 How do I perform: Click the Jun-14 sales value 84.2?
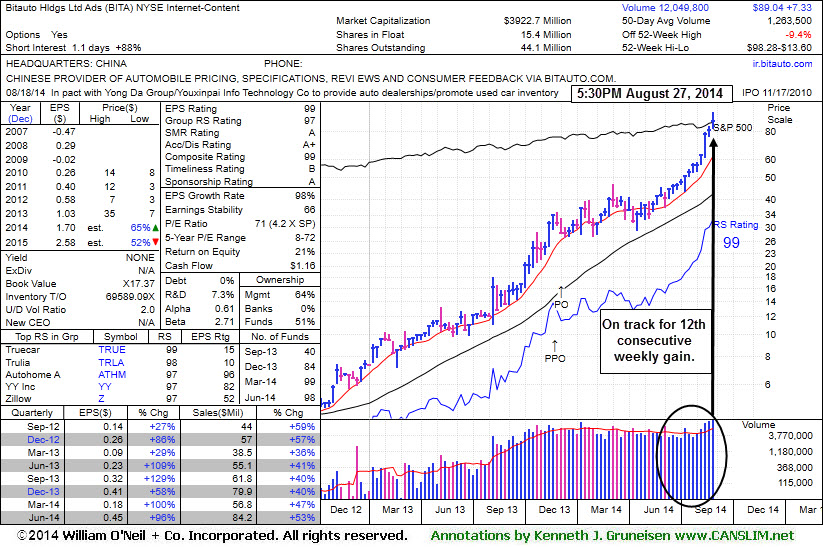[242, 518]
